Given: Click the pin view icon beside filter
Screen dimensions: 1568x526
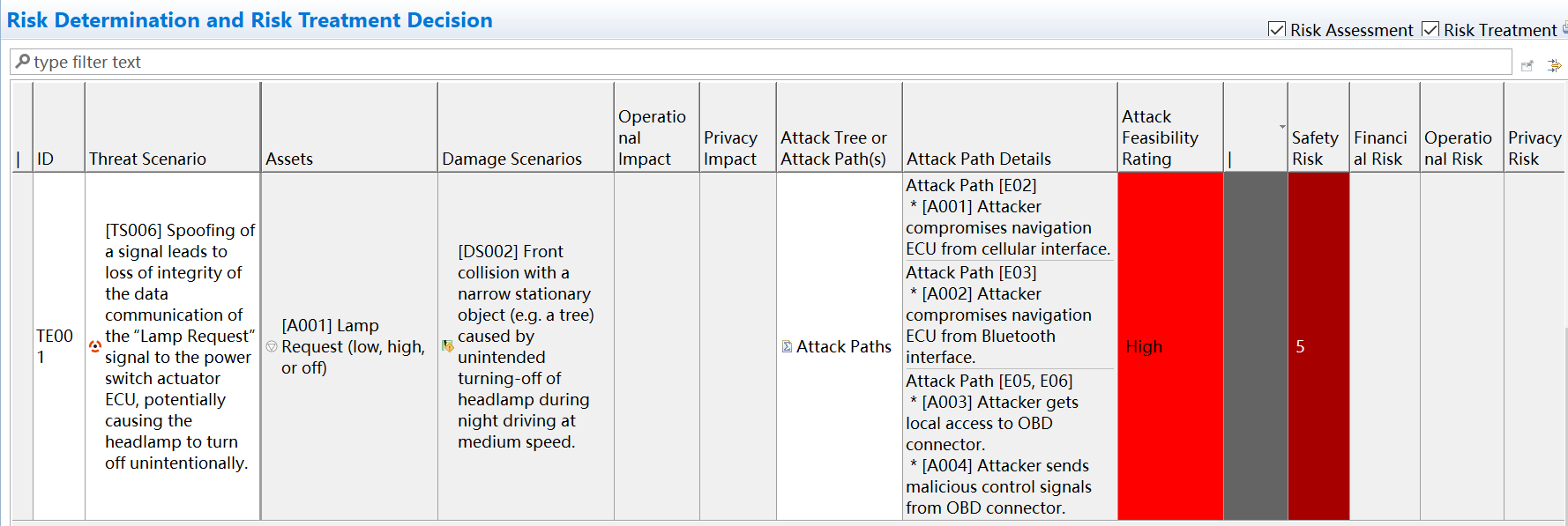Looking at the screenshot, I should pyautogui.click(x=1527, y=65).
